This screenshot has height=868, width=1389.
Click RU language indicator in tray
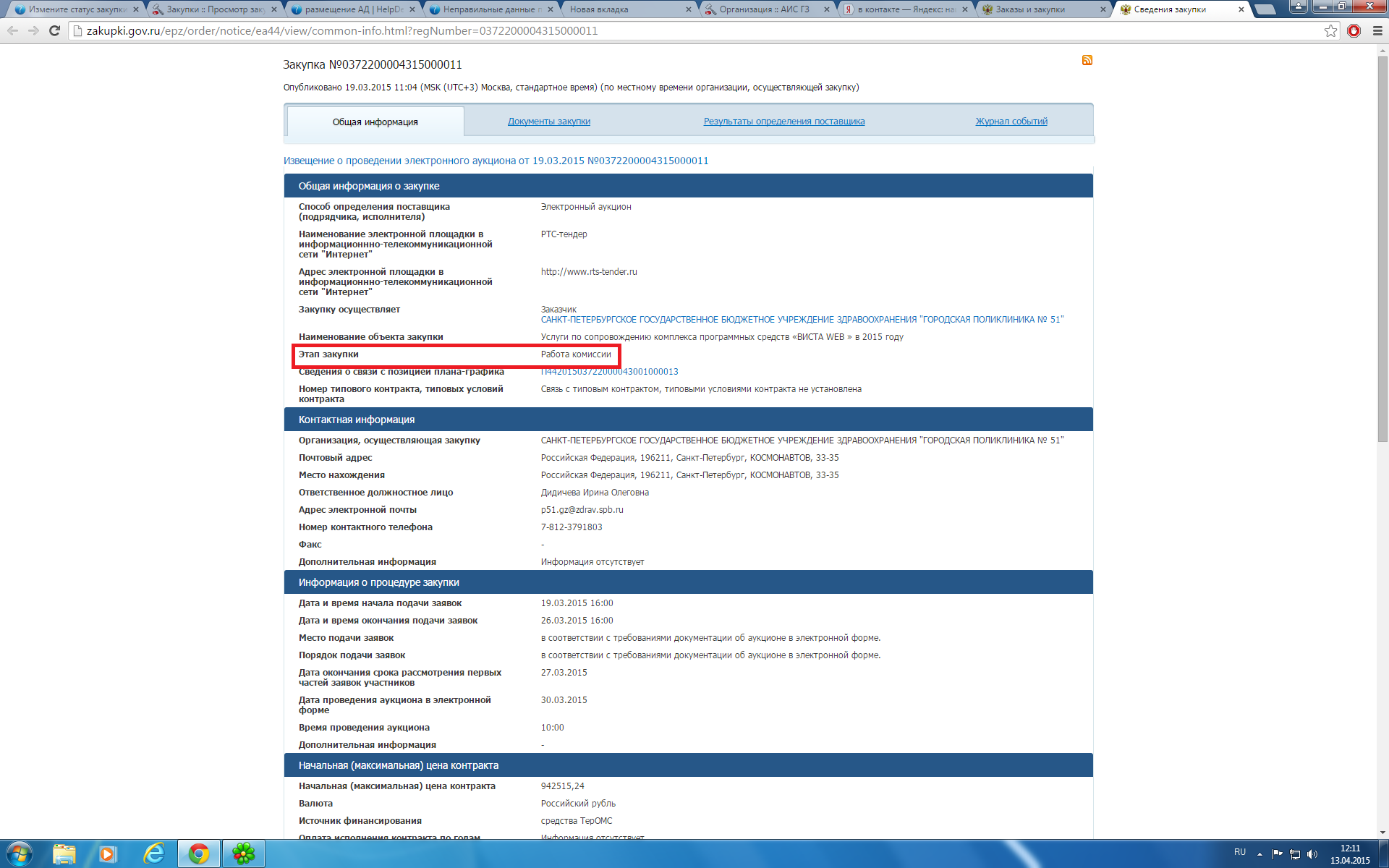click(x=1240, y=852)
